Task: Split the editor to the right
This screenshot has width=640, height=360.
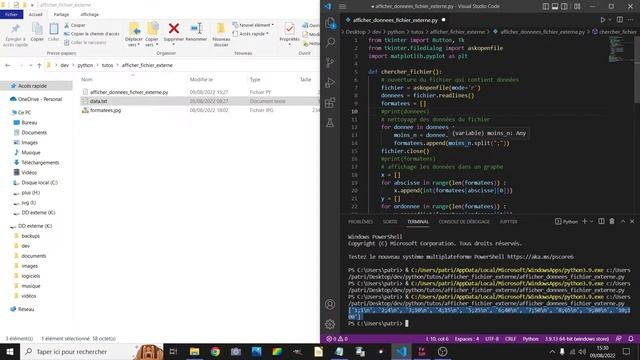Action: coord(620,20)
